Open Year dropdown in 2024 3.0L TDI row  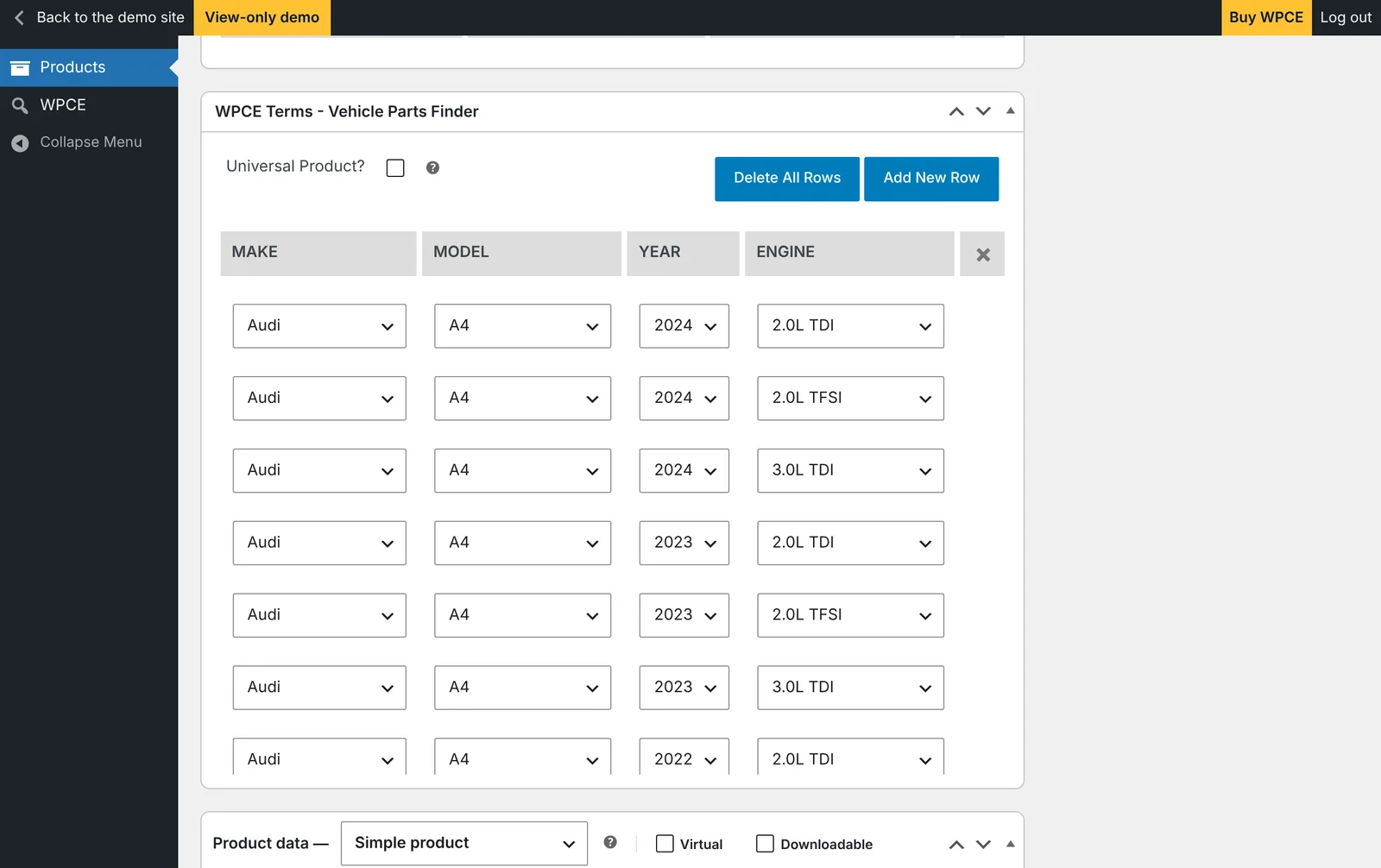tap(684, 471)
